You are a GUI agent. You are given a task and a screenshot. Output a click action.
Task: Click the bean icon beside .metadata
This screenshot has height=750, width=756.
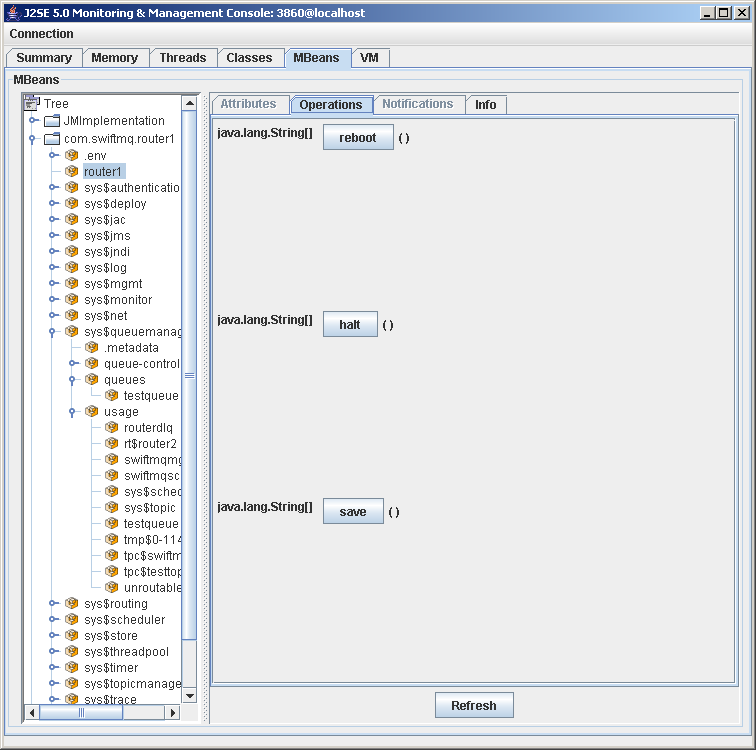(x=92, y=348)
